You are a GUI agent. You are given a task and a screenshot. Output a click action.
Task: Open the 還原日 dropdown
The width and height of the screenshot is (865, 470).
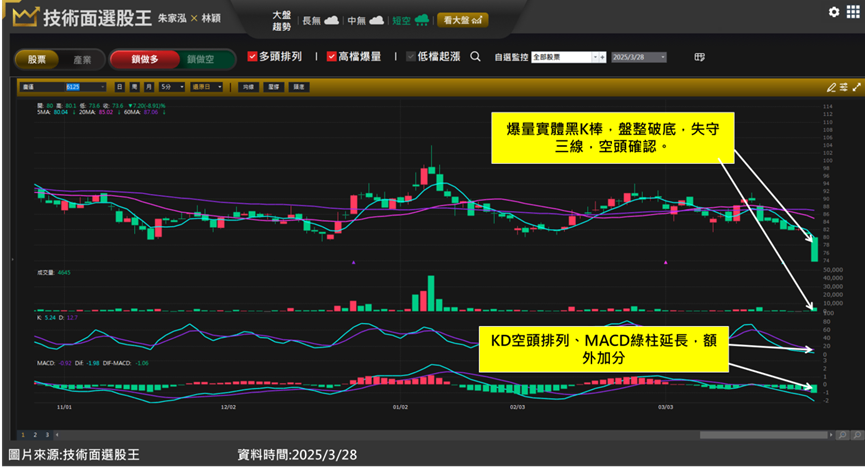[x=206, y=87]
